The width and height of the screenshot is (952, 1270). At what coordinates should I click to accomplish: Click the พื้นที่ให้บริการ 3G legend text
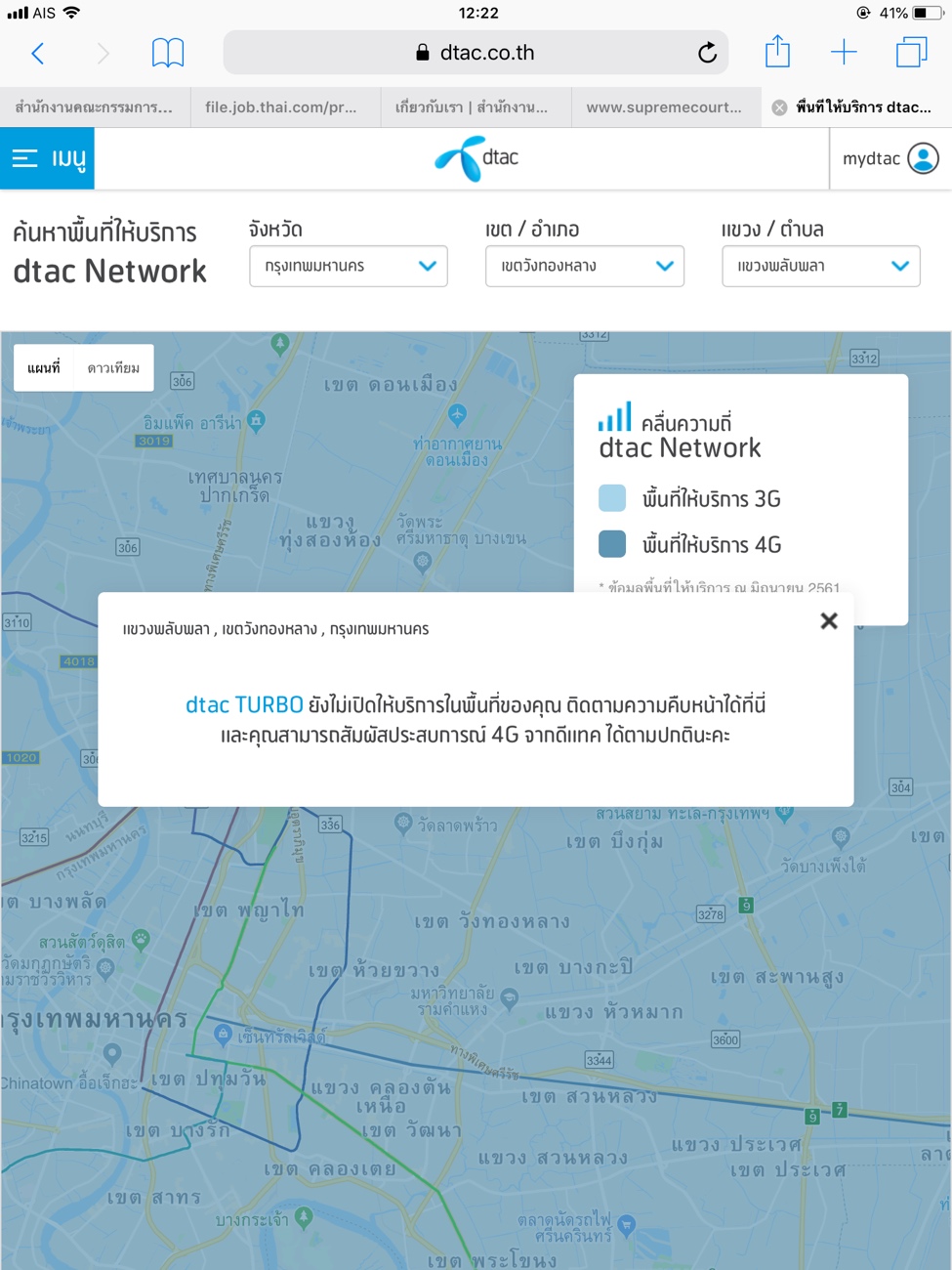coord(712,499)
